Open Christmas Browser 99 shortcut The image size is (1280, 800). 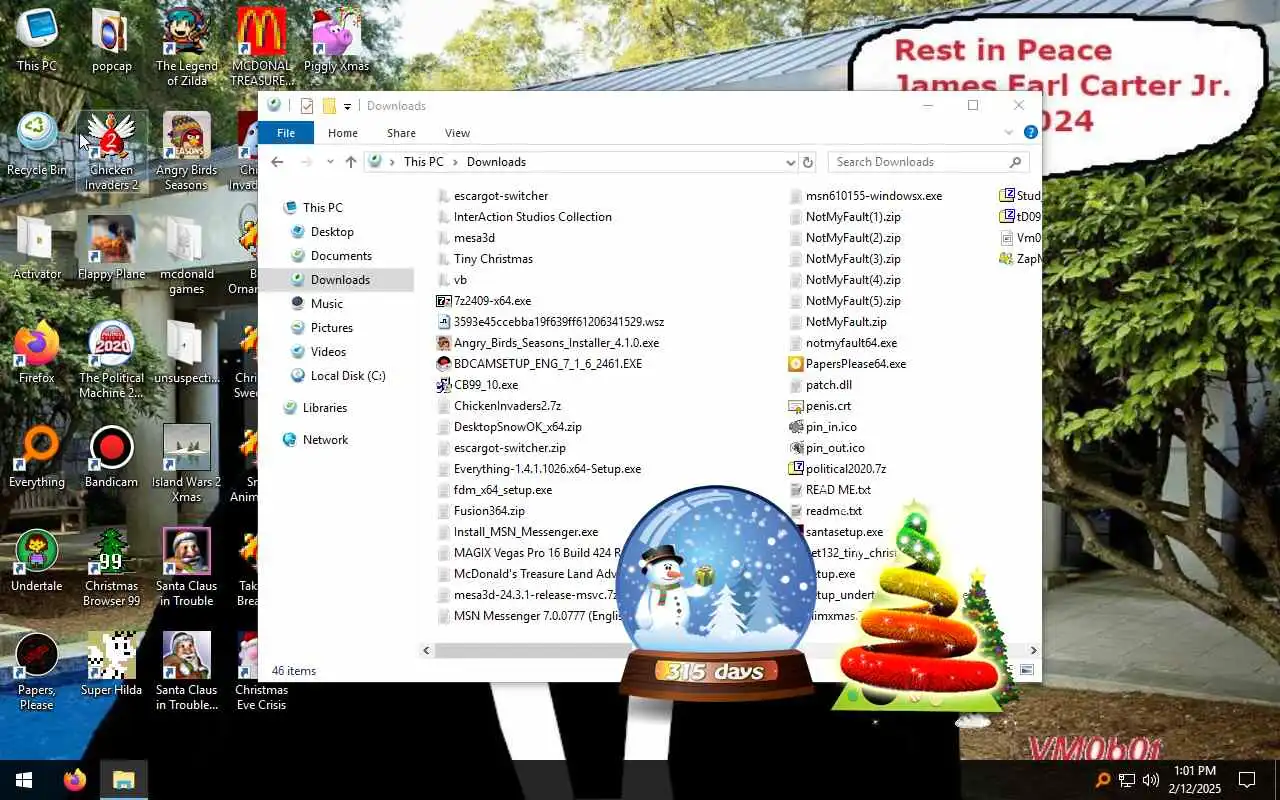(x=112, y=567)
